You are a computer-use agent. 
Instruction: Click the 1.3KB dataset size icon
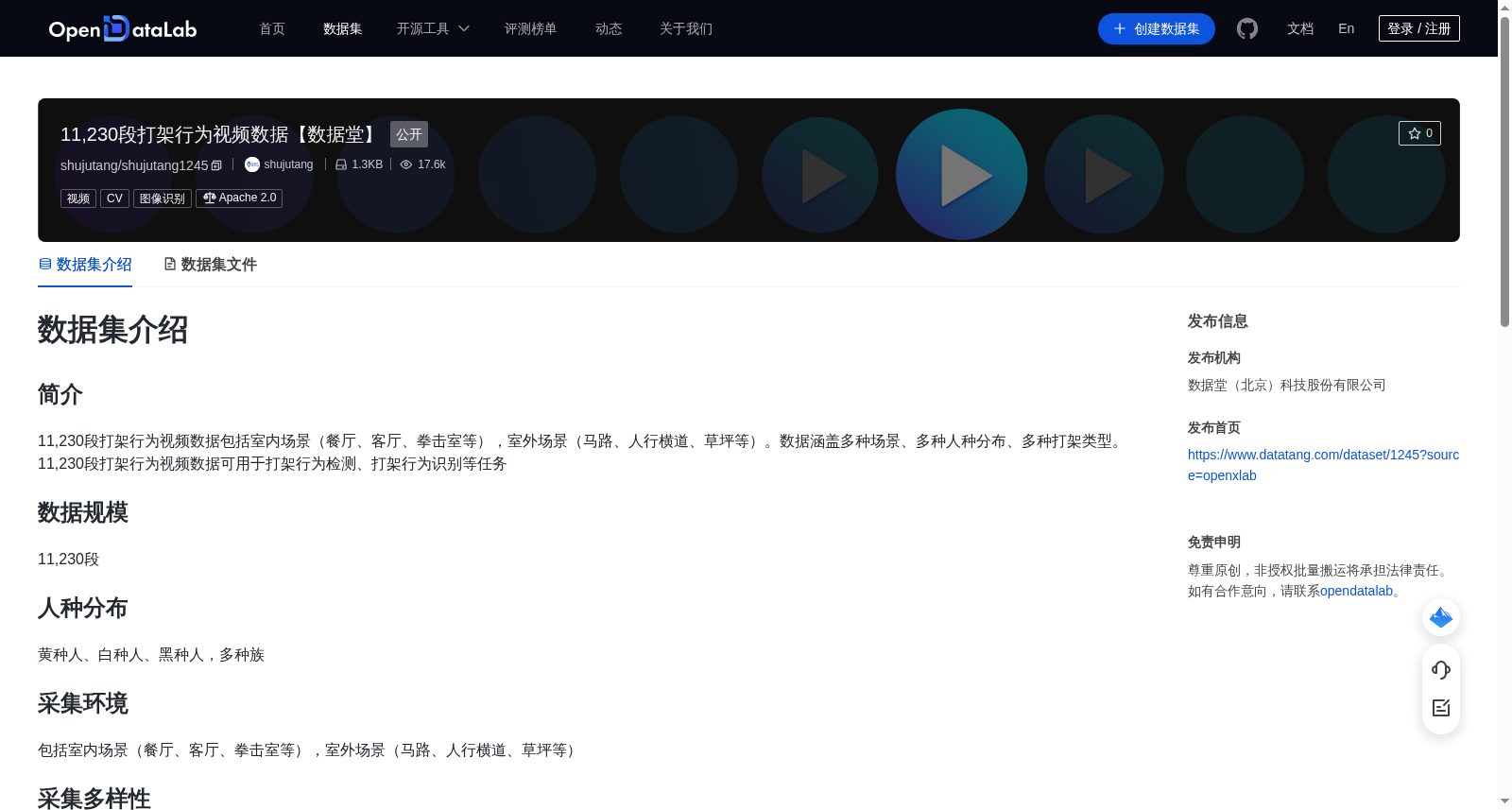tap(341, 164)
